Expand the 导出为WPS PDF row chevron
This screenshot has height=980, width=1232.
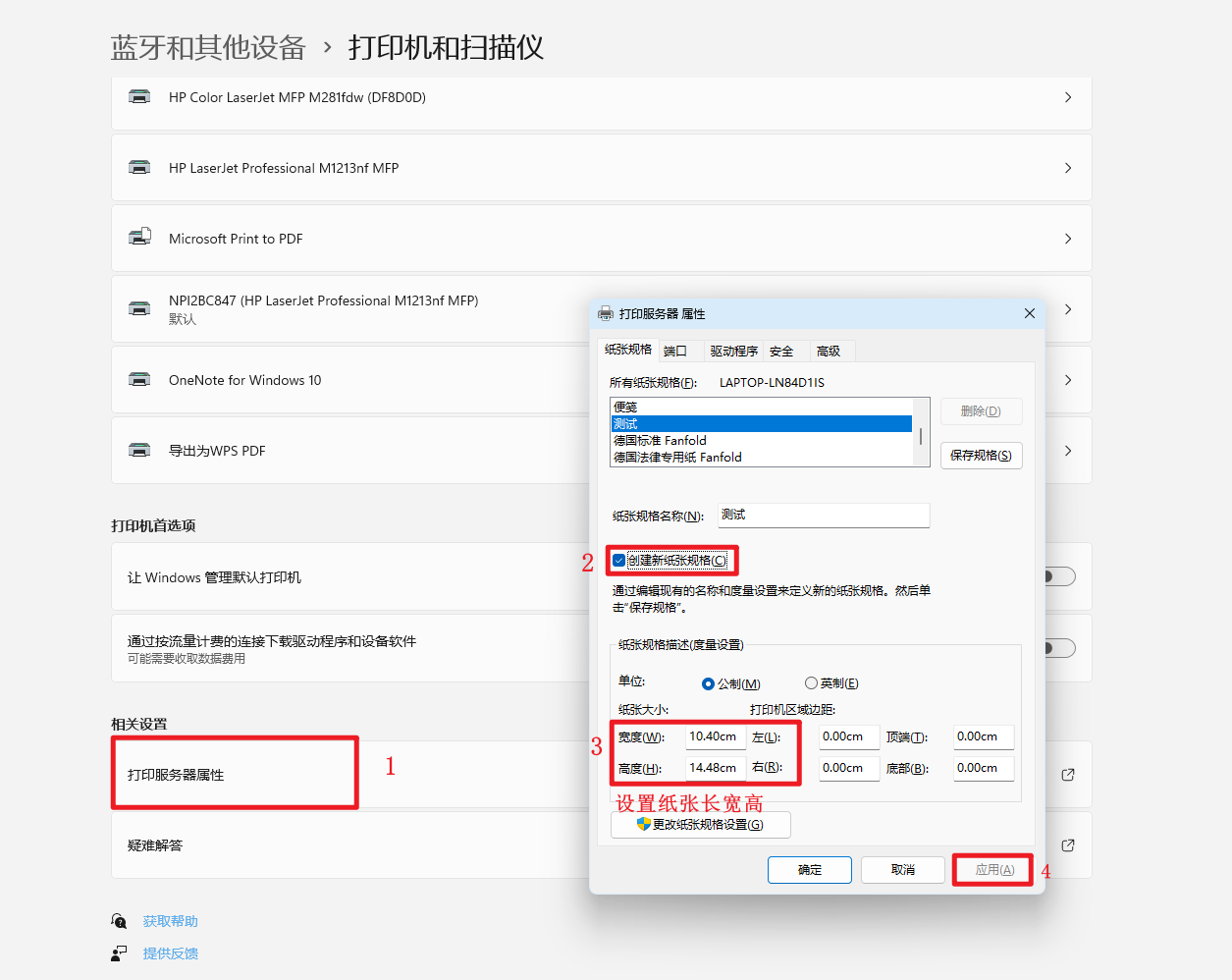(x=1068, y=451)
